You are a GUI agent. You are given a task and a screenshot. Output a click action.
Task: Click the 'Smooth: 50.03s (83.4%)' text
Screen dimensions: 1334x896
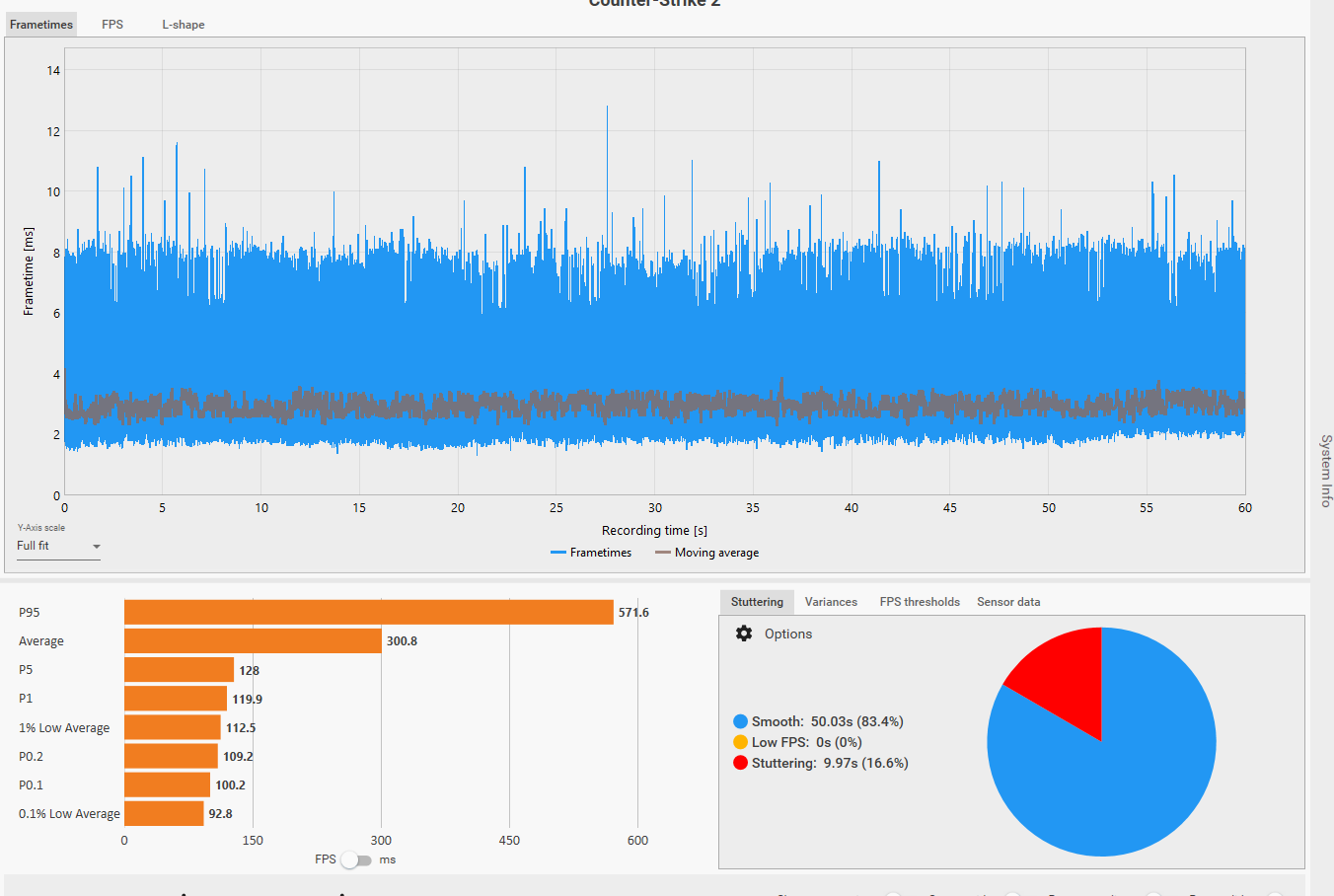click(828, 721)
